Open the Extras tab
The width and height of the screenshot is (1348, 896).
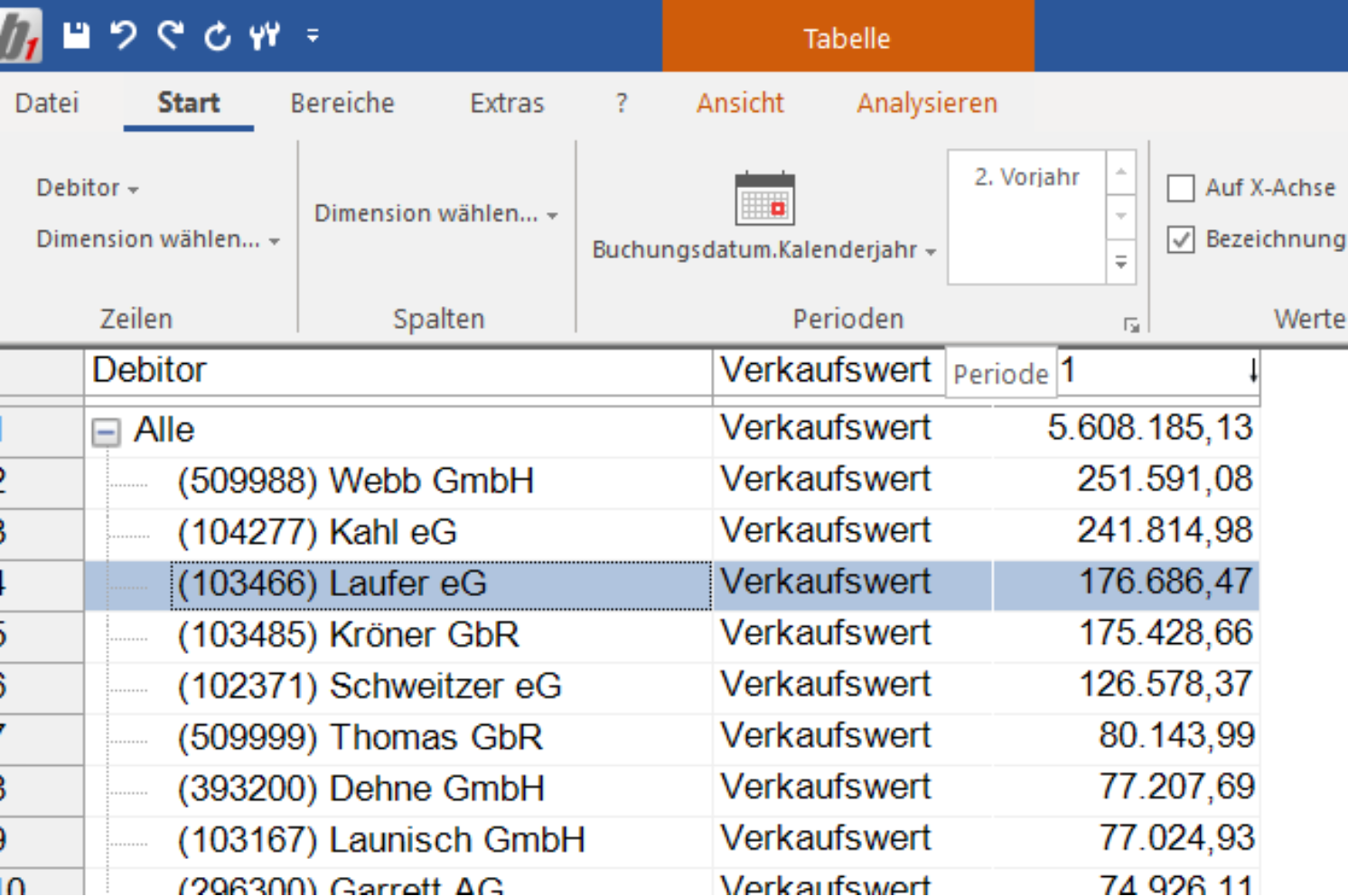[x=507, y=103]
